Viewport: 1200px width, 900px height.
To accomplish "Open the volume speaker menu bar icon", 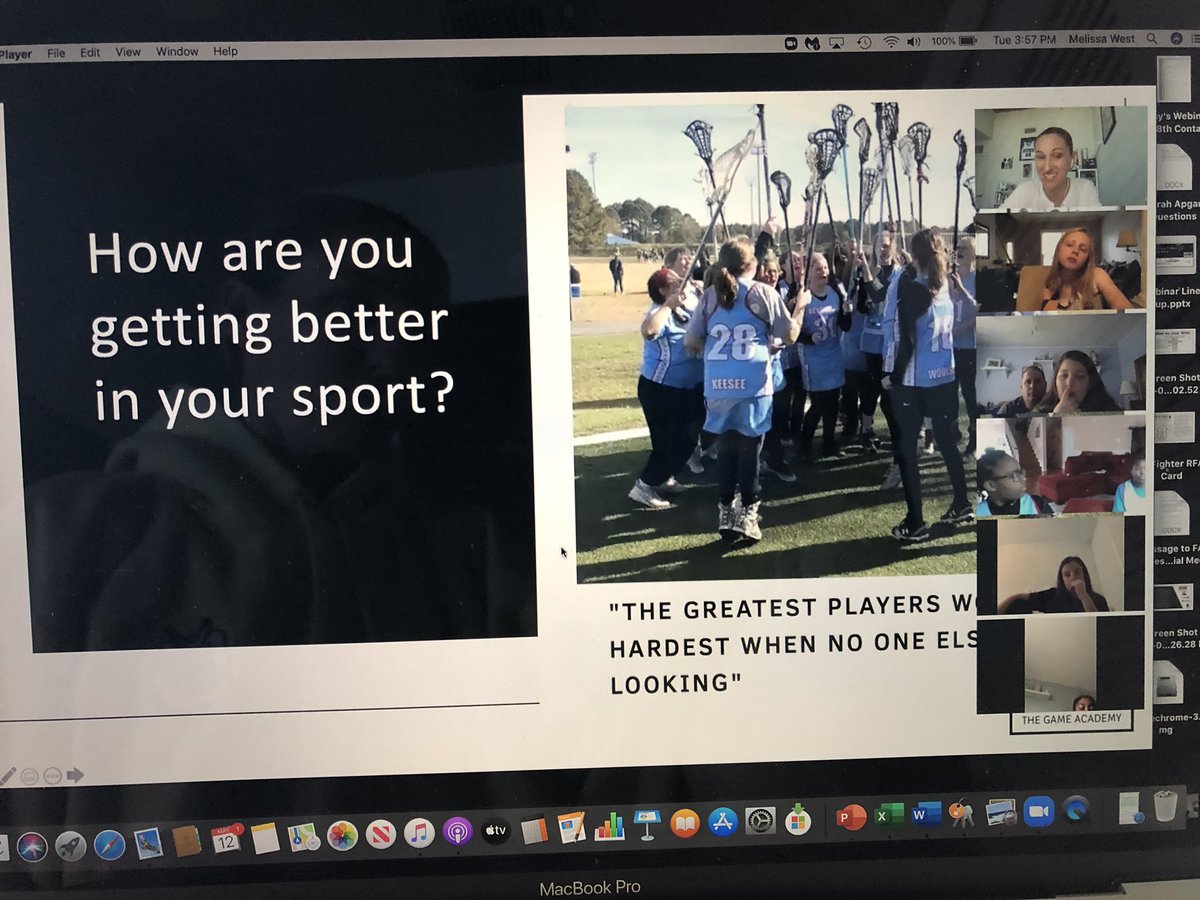I will (x=914, y=41).
